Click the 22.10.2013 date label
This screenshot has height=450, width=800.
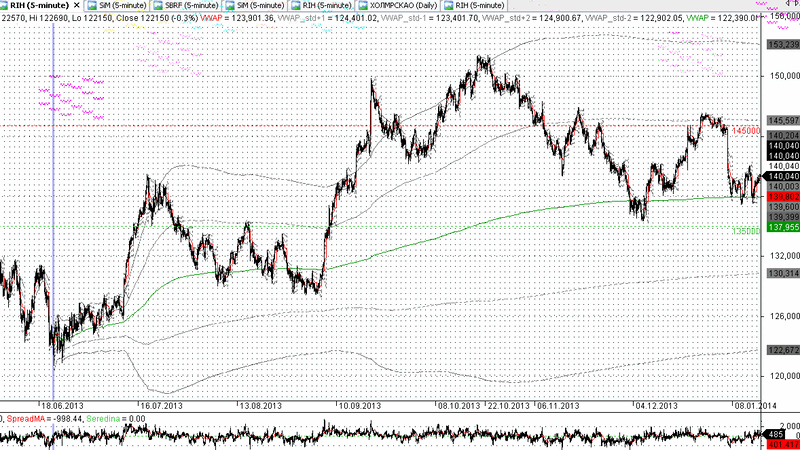(x=509, y=406)
